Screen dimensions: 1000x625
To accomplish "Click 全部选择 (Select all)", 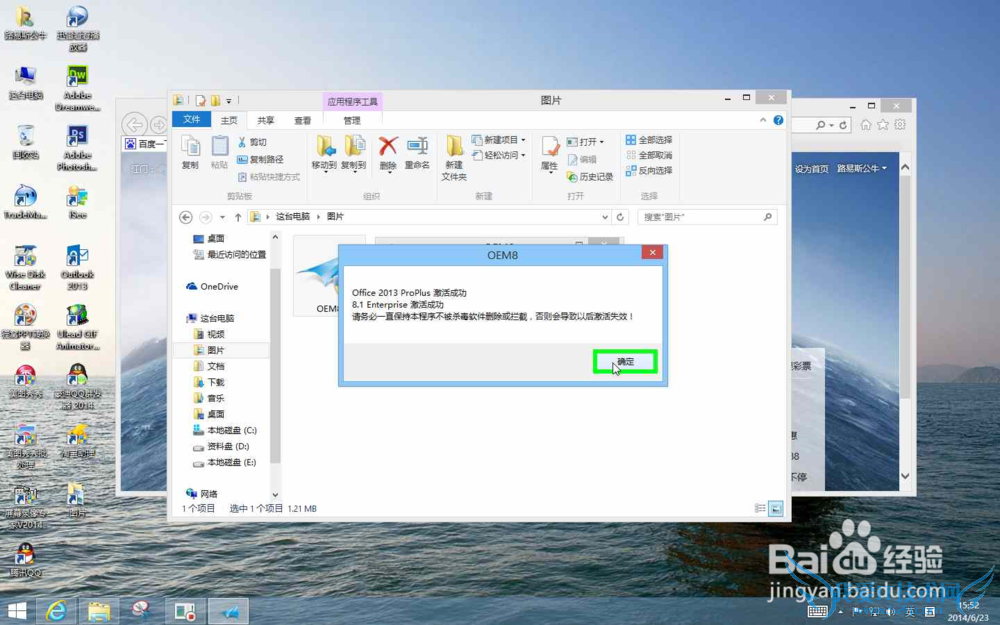I will pyautogui.click(x=649, y=140).
